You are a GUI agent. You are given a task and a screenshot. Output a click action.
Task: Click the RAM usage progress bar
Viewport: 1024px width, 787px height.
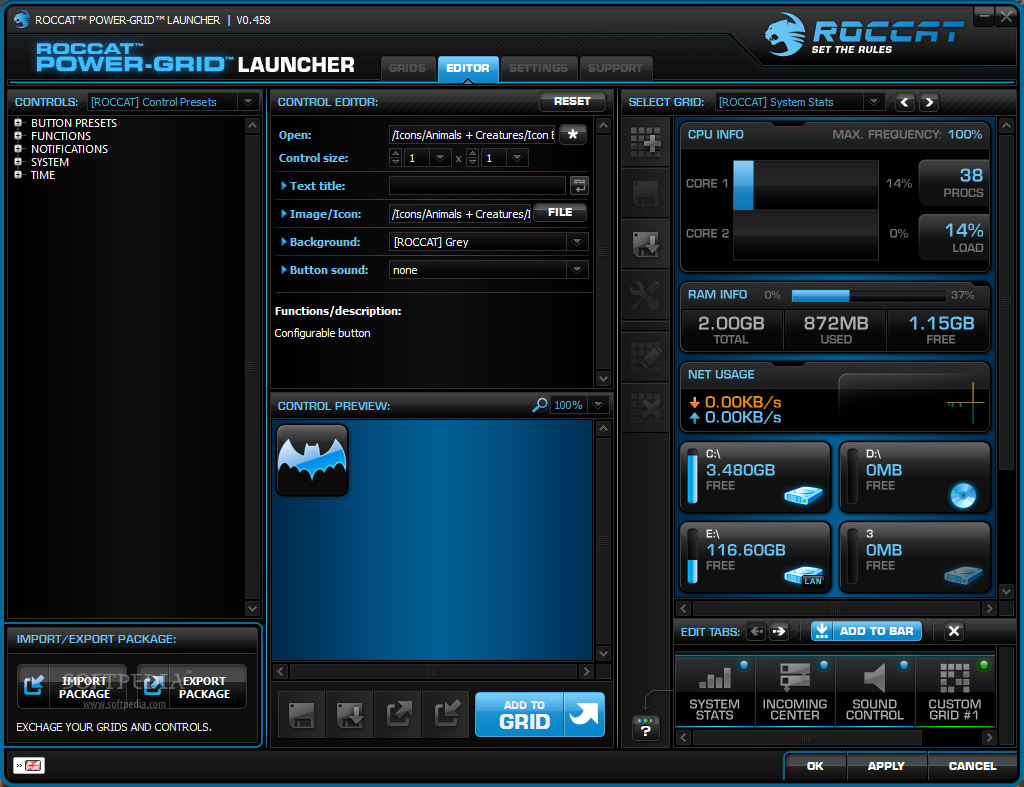[x=869, y=296]
